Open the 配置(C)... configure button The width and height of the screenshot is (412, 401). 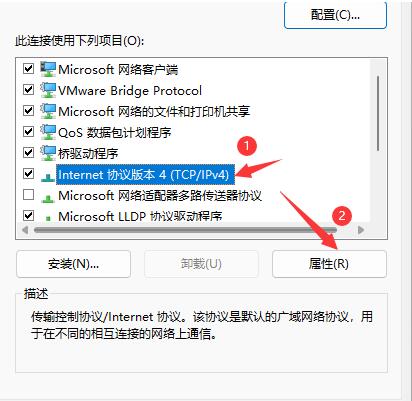(335, 15)
